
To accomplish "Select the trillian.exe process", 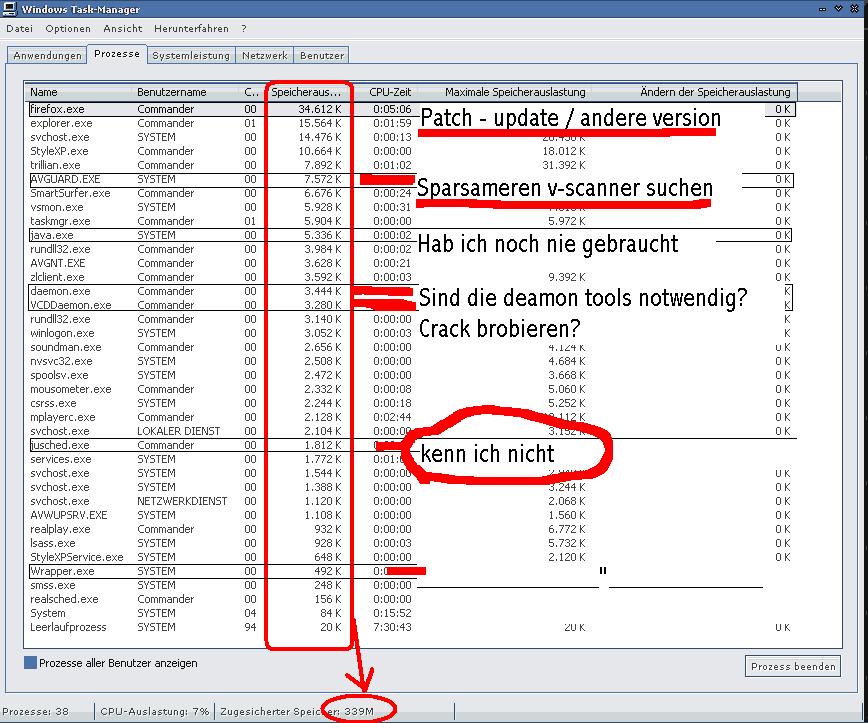I will coord(412,165).
